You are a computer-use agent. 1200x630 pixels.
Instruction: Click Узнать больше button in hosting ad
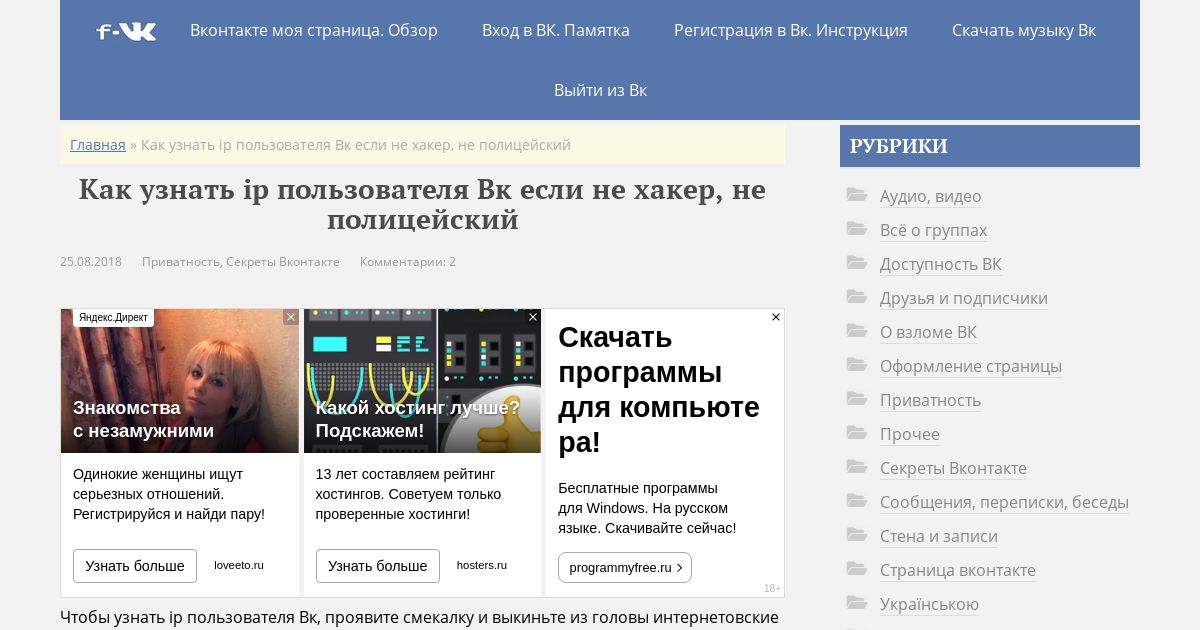pos(378,566)
